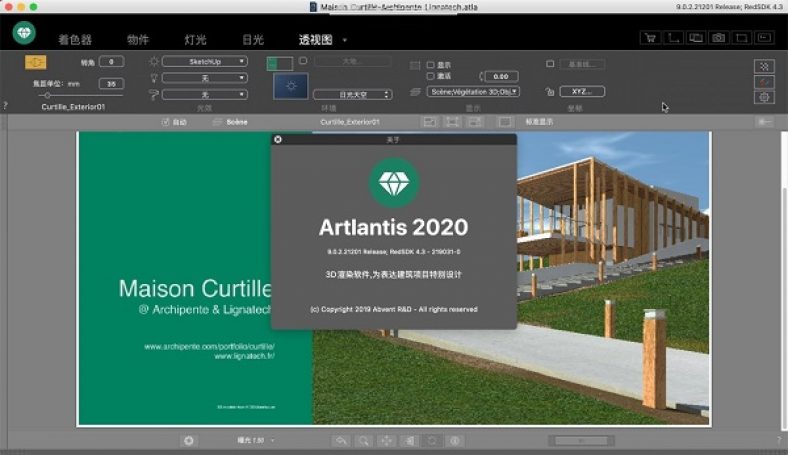Viewport: 788px width, 455px height.
Task: Open the SketchUp lighting dropdown
Action: [x=204, y=62]
